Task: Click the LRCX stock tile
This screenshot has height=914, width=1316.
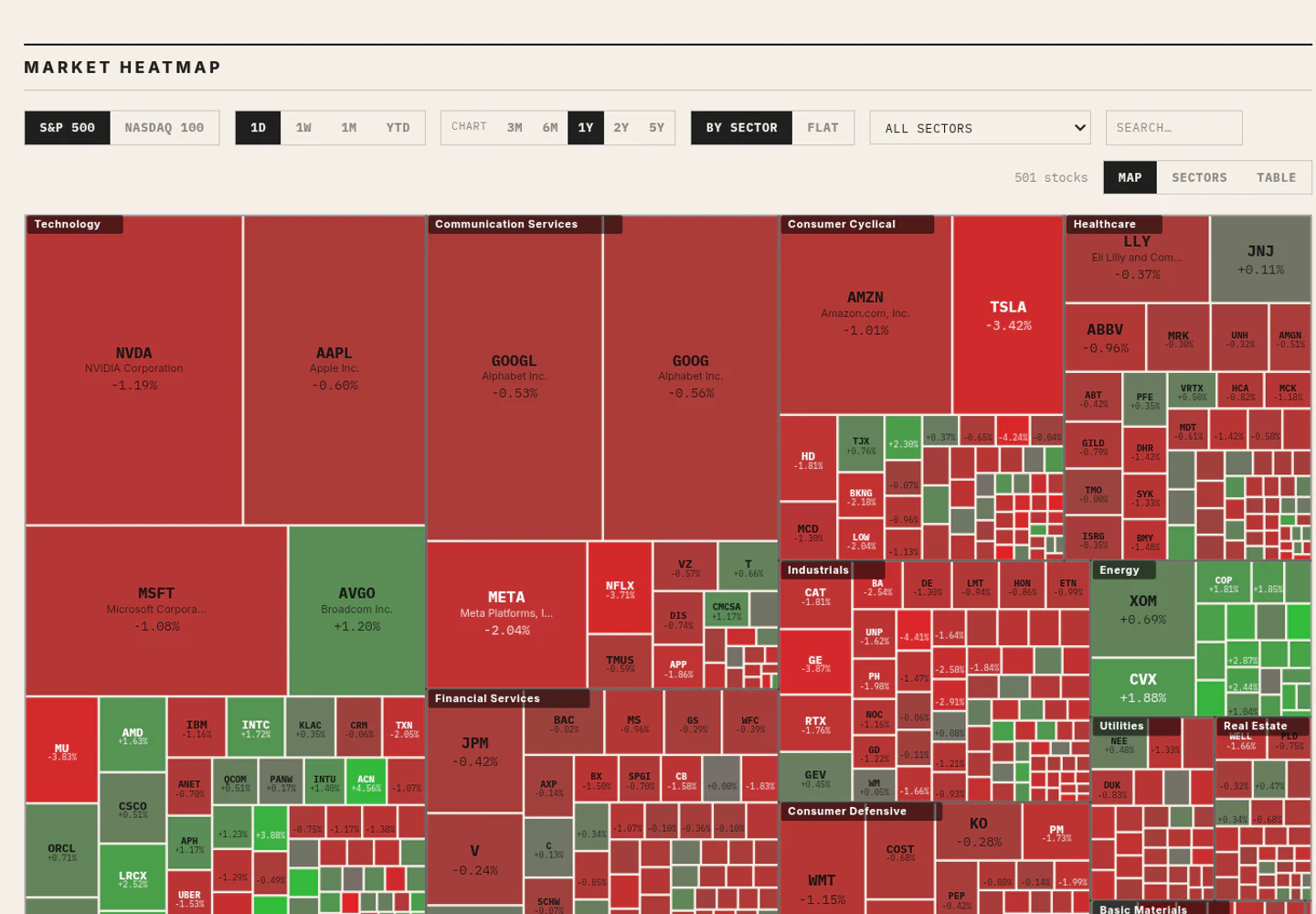Action: pos(133,878)
